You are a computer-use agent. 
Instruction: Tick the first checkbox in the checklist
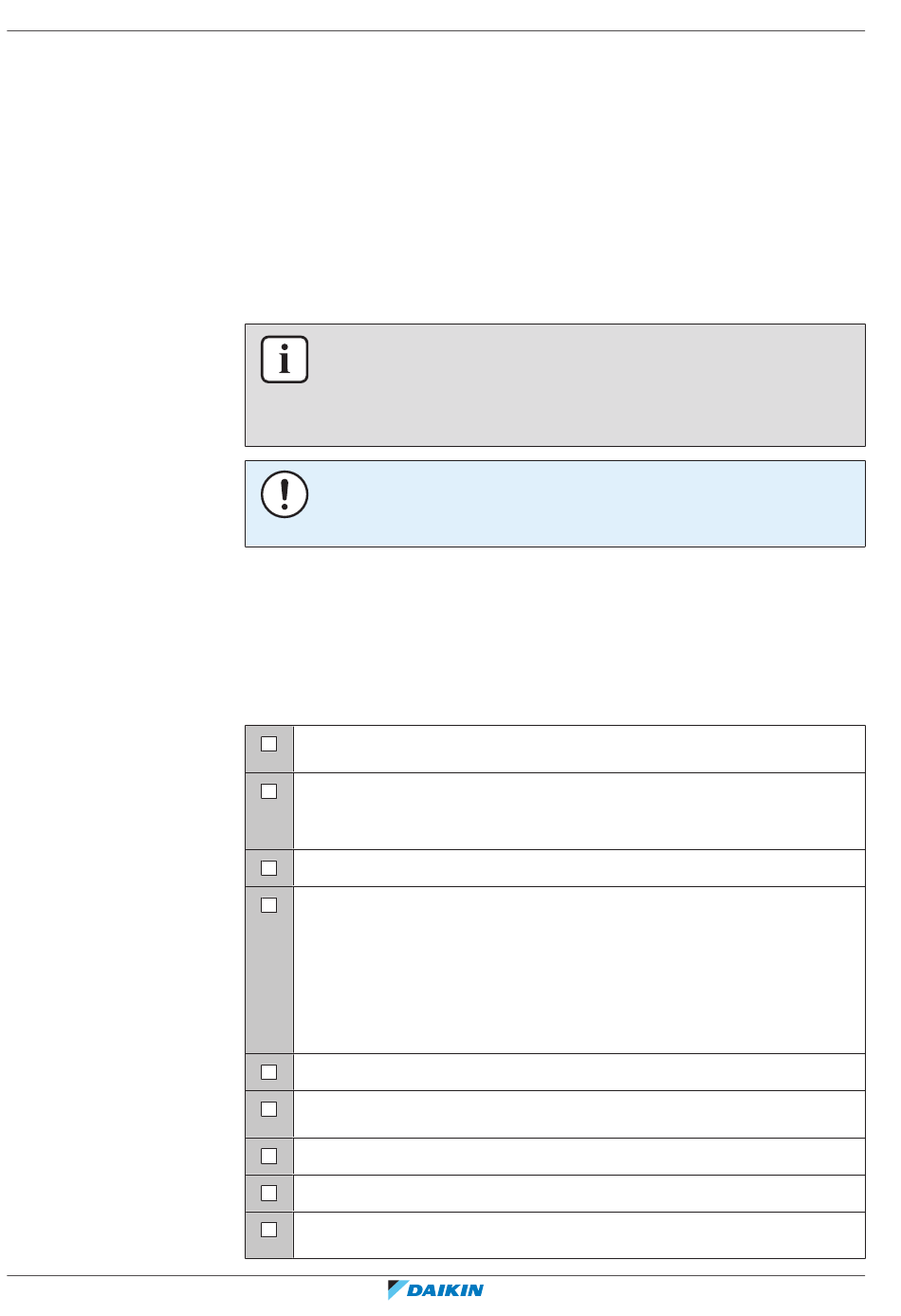tap(269, 744)
